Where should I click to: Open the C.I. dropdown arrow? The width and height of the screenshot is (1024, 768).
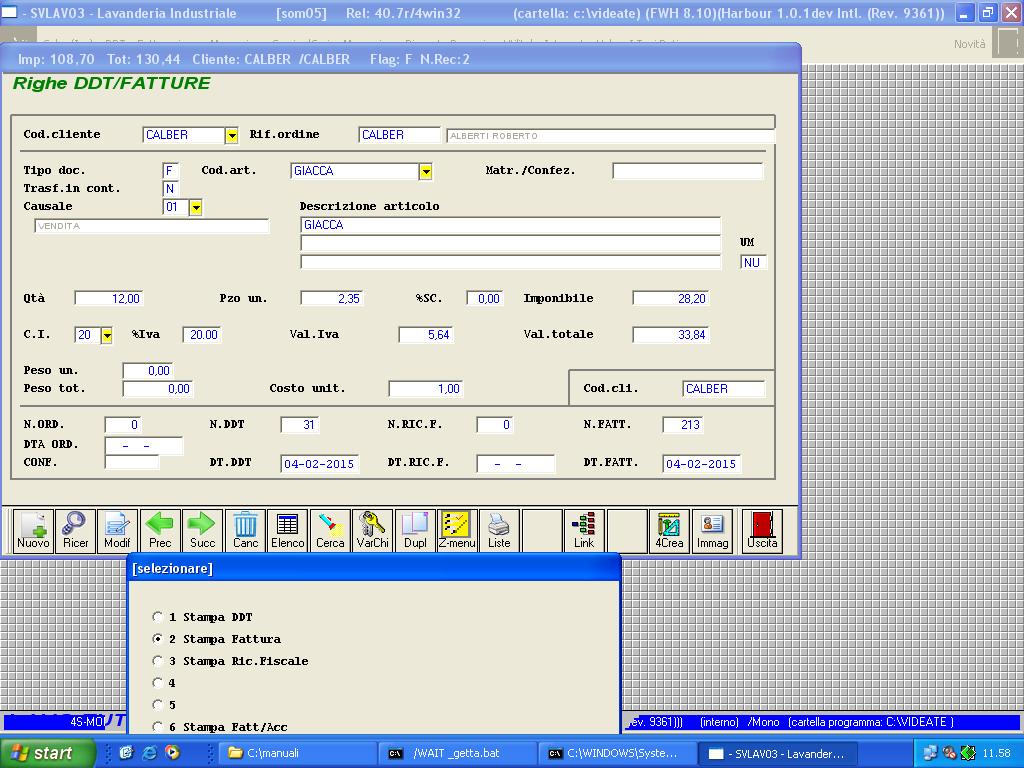tap(106, 335)
